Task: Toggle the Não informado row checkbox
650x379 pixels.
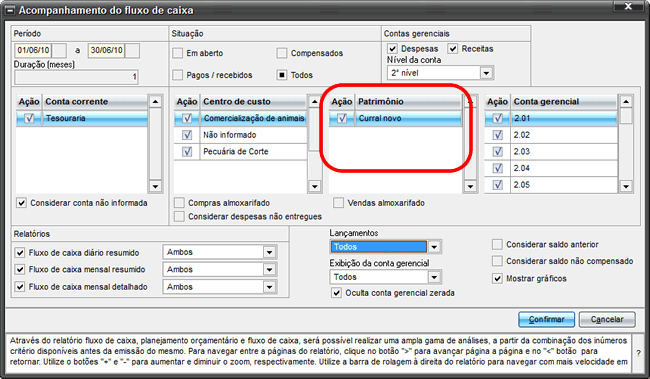Action: click(187, 135)
